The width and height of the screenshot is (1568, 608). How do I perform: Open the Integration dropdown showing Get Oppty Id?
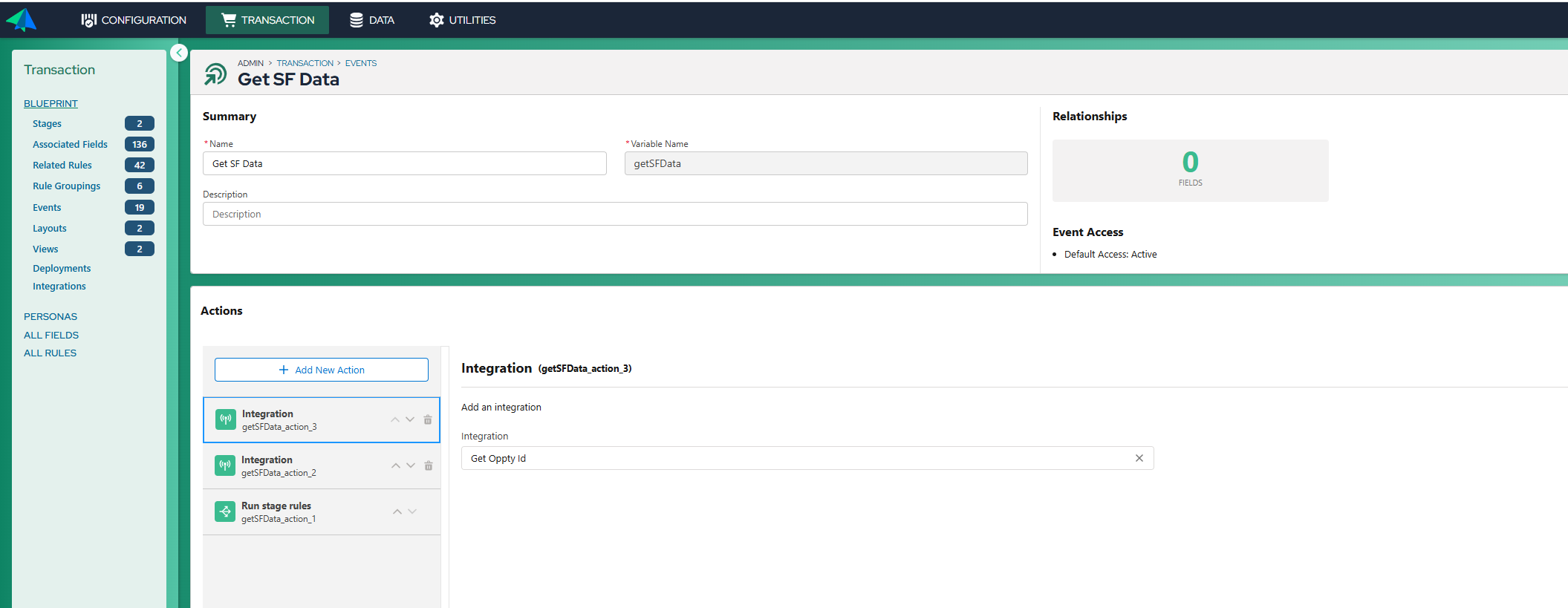pyautogui.click(x=807, y=458)
